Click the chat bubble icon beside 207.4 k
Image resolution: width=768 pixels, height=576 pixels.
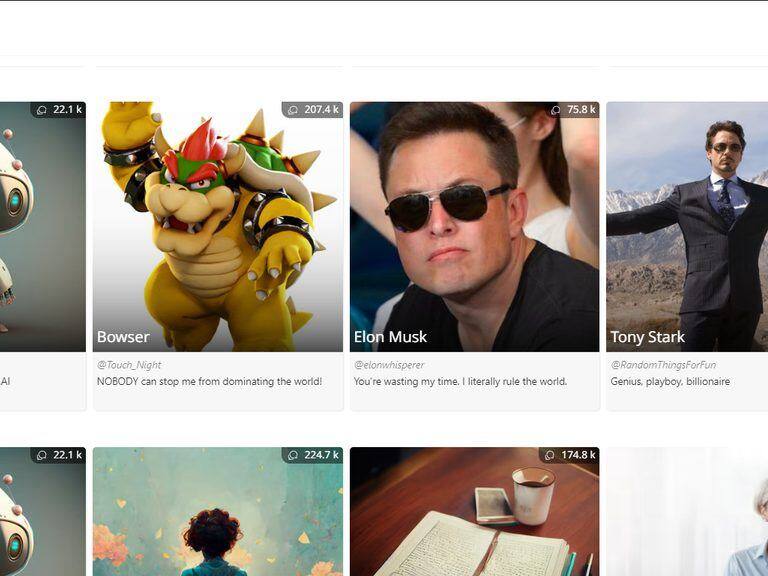293,110
